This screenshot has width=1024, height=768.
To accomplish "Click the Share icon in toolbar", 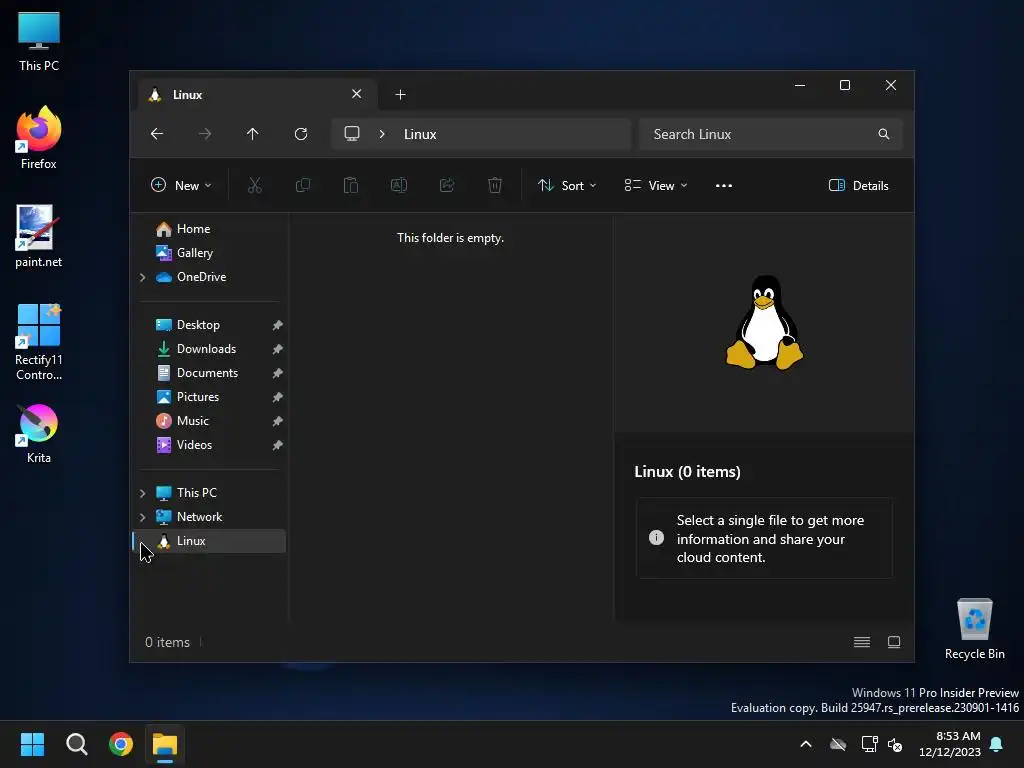I will click(x=447, y=185).
